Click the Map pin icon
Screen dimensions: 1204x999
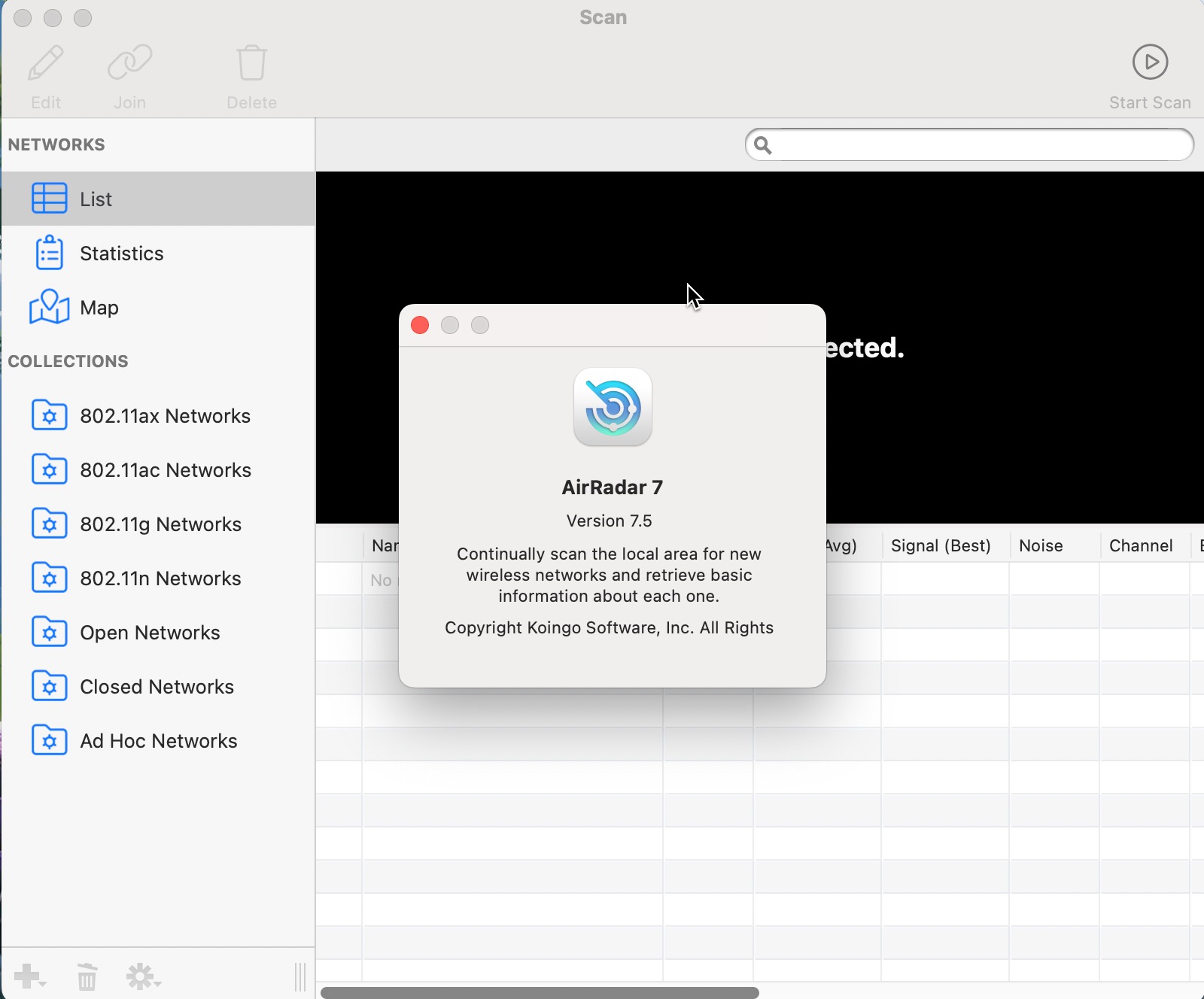[x=50, y=307]
